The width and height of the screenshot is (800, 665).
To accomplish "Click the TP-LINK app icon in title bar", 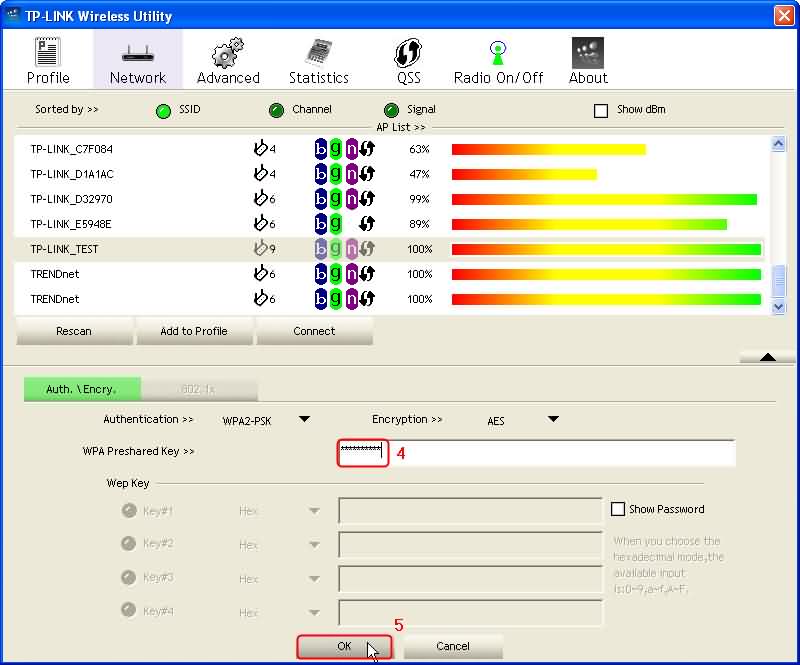I will 12,14.
